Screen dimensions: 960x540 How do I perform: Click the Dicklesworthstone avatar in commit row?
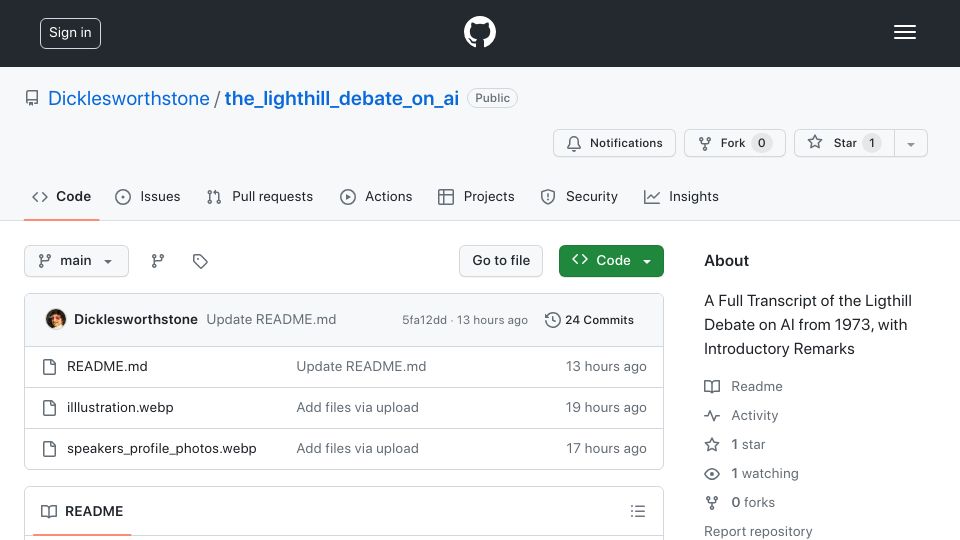click(56, 319)
